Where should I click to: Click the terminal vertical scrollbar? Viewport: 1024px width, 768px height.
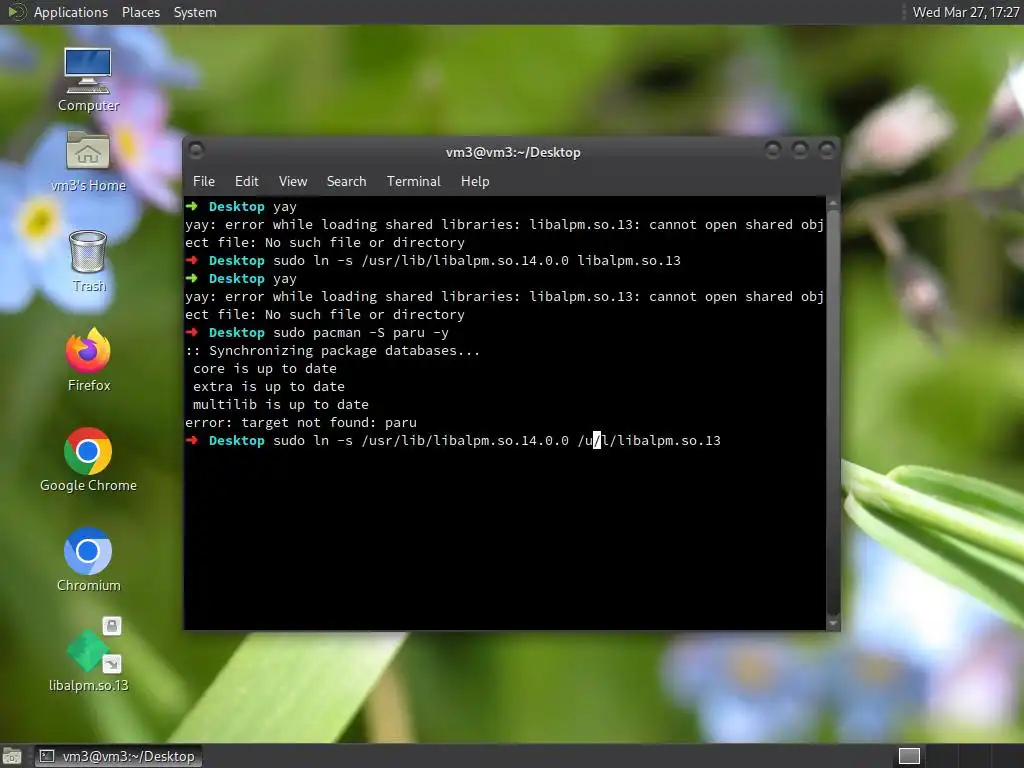tap(833, 413)
